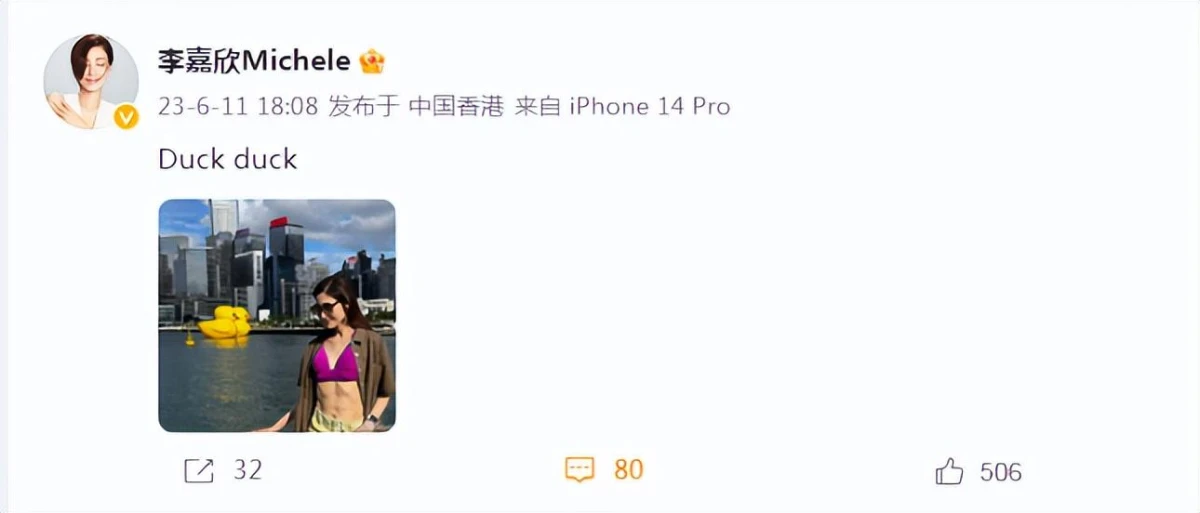The image size is (1200, 513).
Task: Click the 23-6-11 18:08 timestamp
Action: (238, 106)
